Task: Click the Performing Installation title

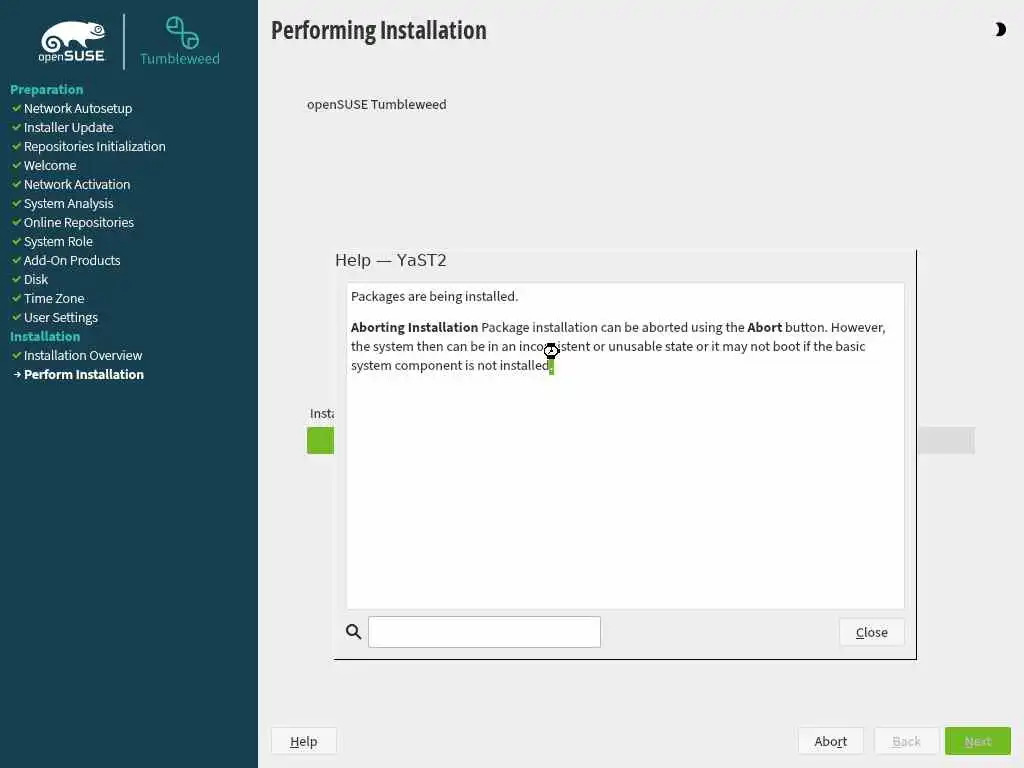Action: (x=379, y=31)
